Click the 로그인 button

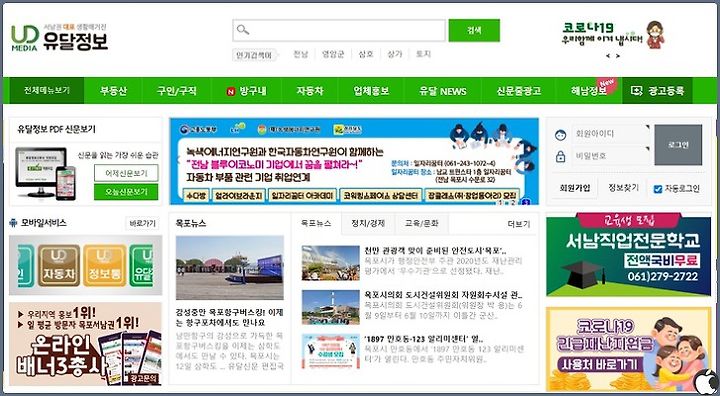pos(678,145)
